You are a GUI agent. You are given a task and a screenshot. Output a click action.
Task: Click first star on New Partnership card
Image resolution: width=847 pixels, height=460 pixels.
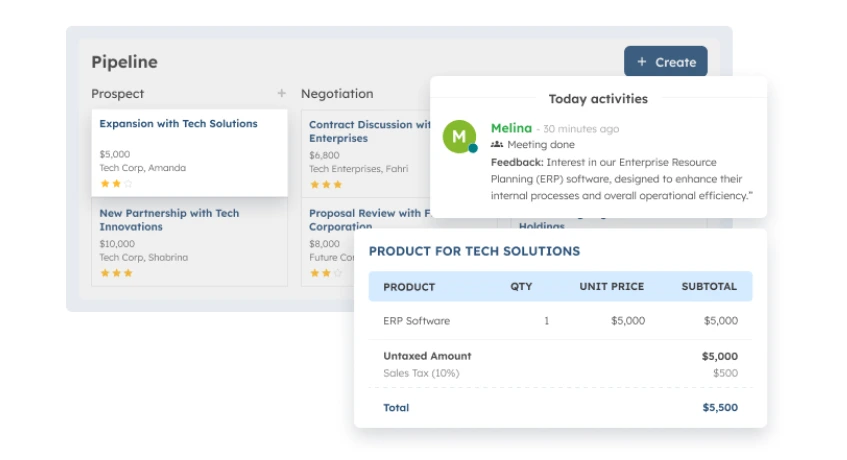pyautogui.click(x=105, y=273)
